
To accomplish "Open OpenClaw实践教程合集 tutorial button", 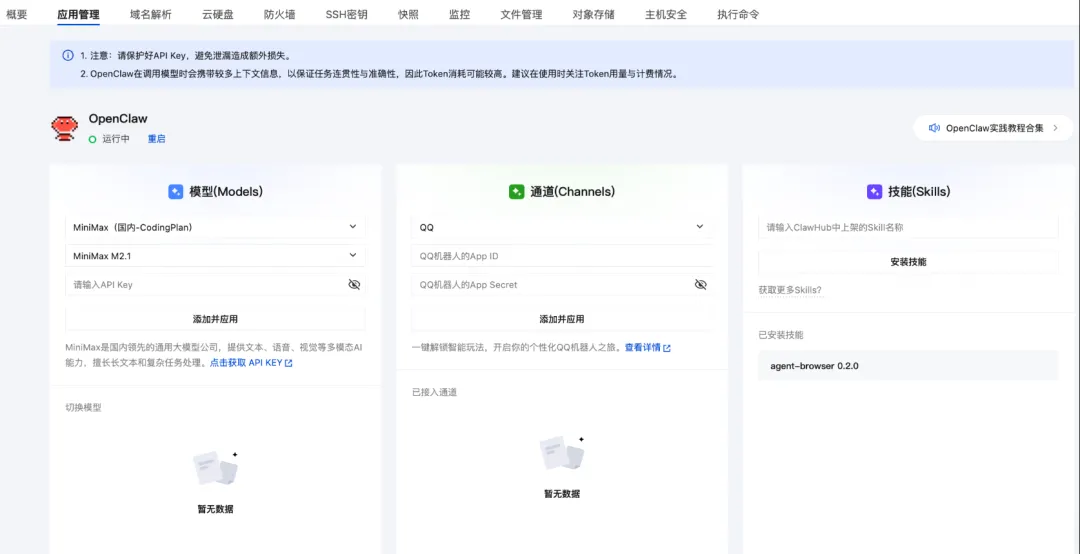I will click(993, 128).
